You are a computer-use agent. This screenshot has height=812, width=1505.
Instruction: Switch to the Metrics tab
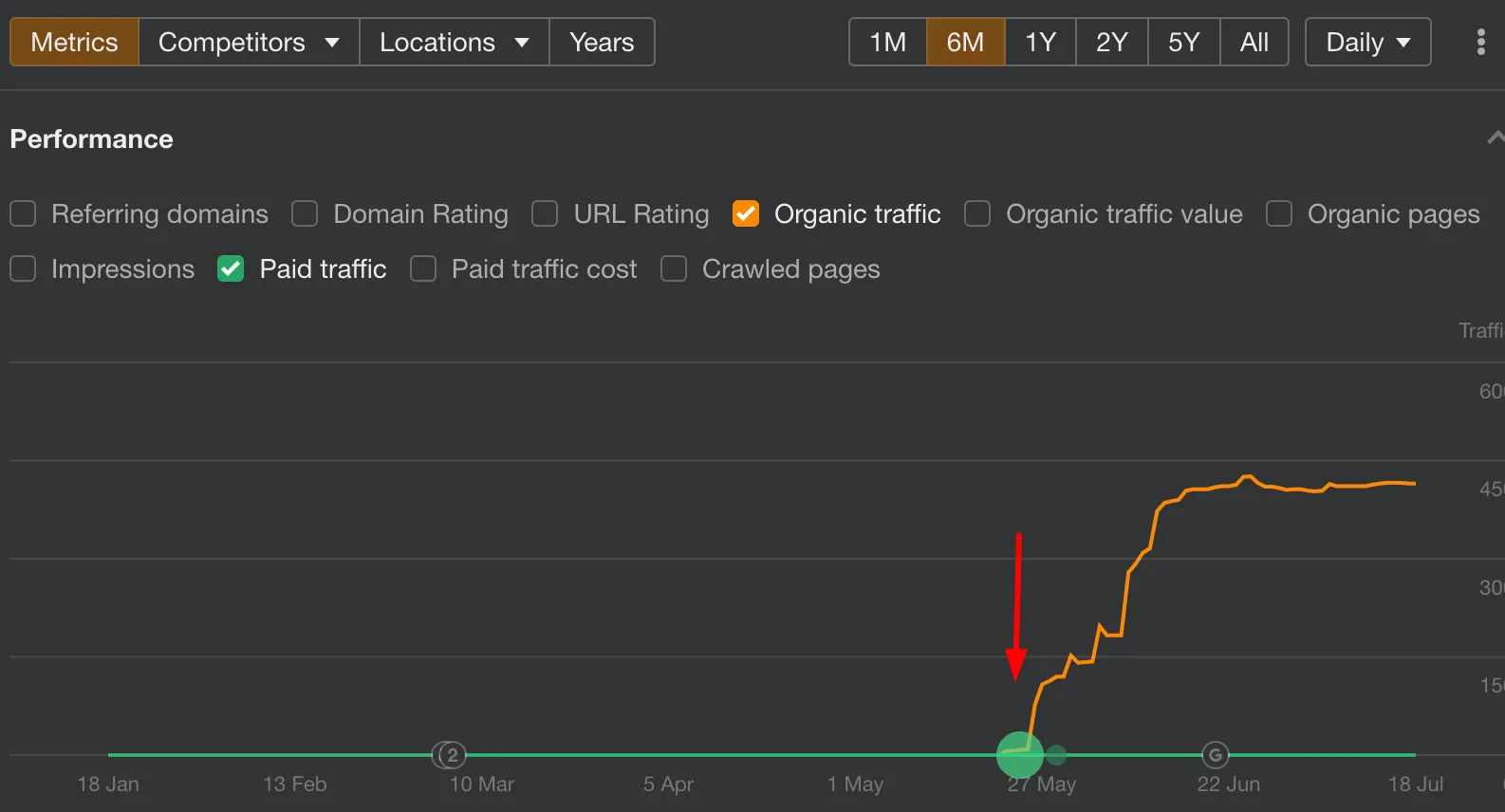tap(74, 42)
